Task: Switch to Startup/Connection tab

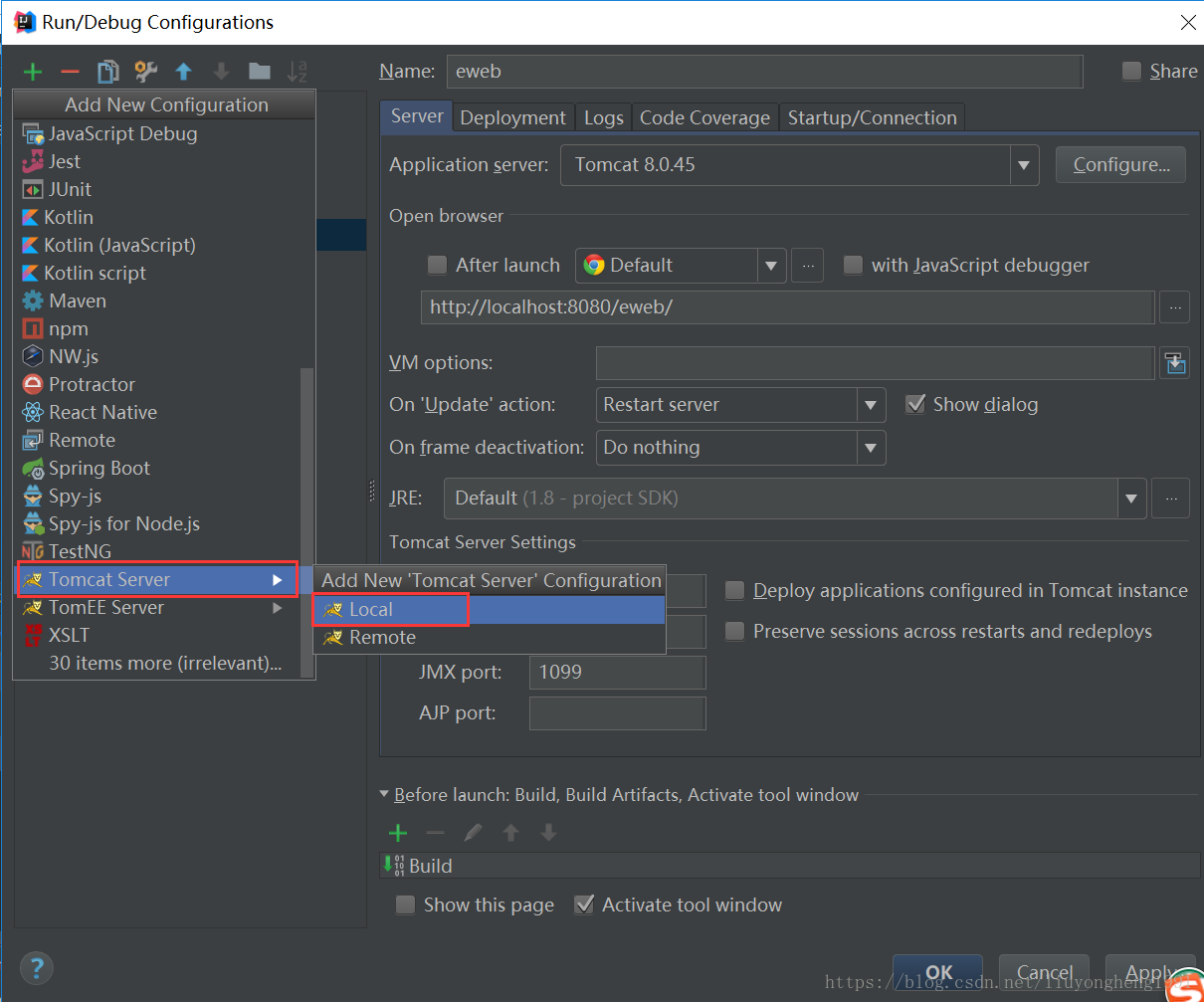Action: click(x=873, y=117)
